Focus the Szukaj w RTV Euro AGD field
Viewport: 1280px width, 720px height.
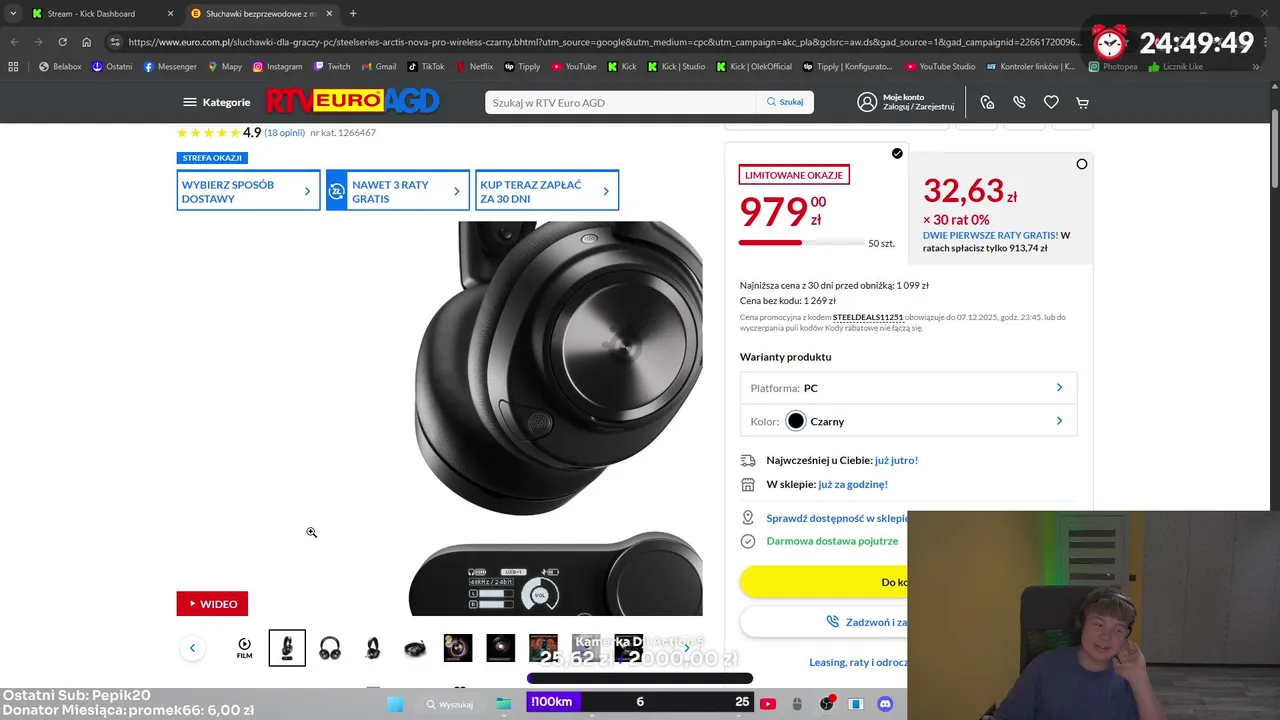[x=620, y=102]
